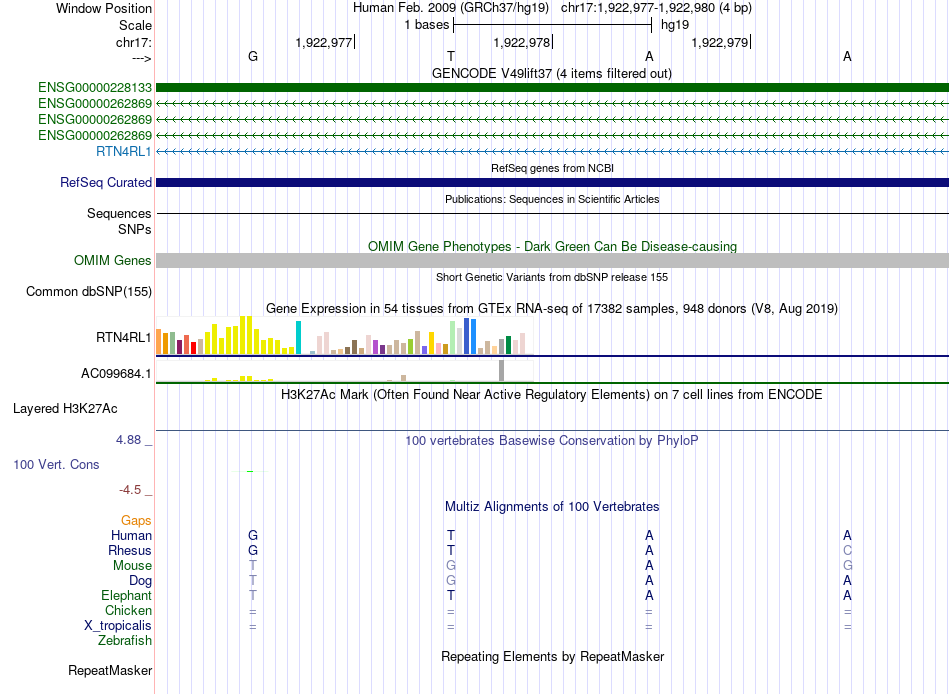Click the Mouse alignment row label

click(132, 566)
